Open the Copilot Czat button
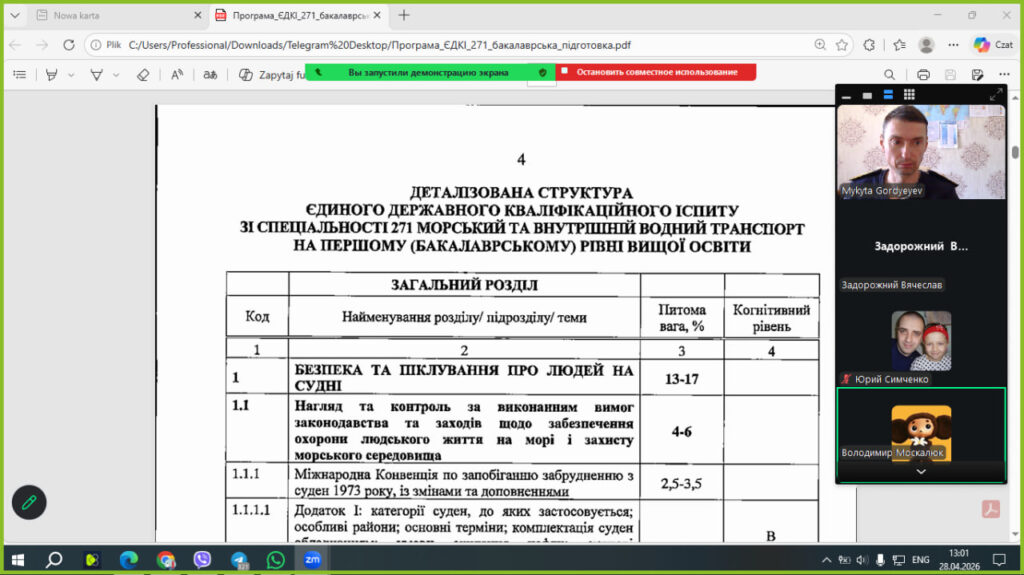Viewport: 1024px width, 575px height. click(993, 44)
